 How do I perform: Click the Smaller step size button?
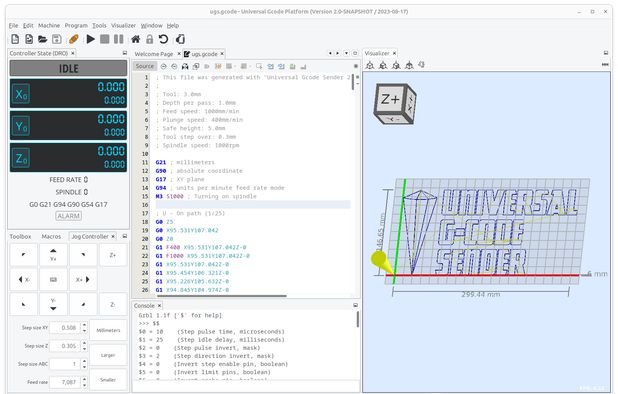[108, 379]
